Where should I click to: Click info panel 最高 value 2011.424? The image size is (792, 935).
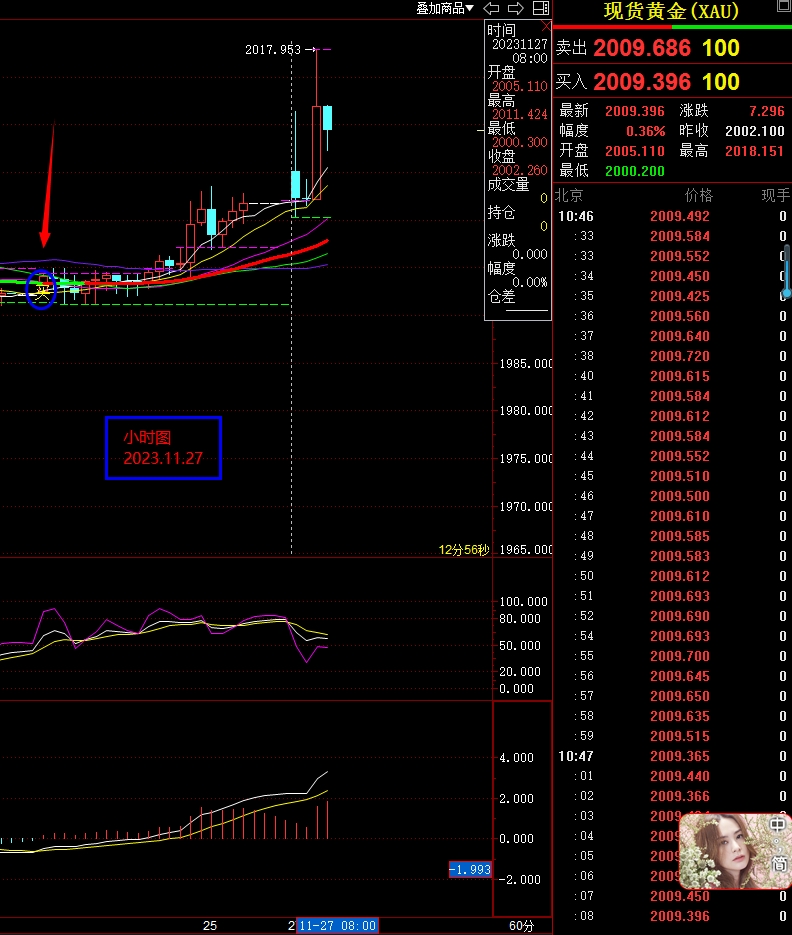pos(519,114)
